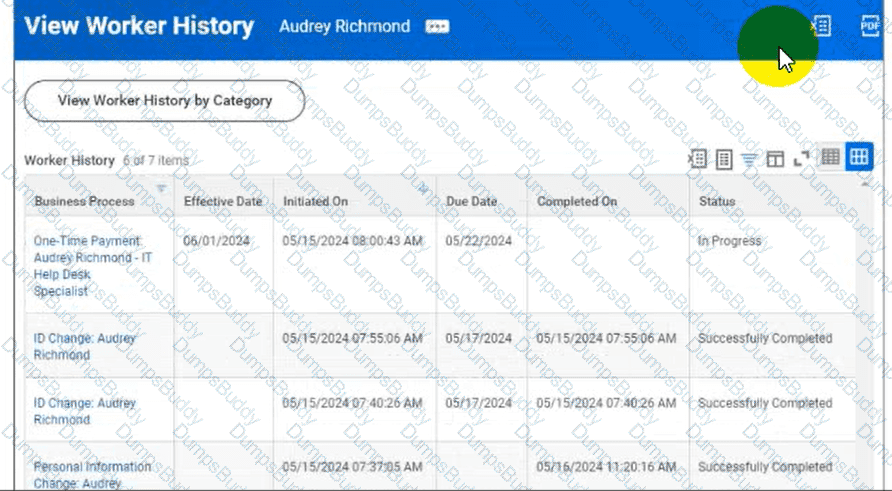Open ID Change link initiated 07:55:06 AM
The image size is (892, 491).
point(84,346)
